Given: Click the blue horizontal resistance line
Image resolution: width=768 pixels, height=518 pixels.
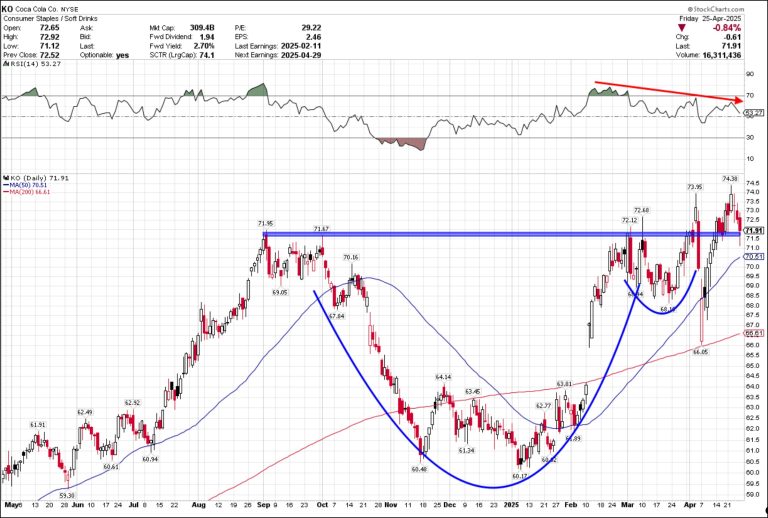Looking at the screenshot, I should [450, 234].
